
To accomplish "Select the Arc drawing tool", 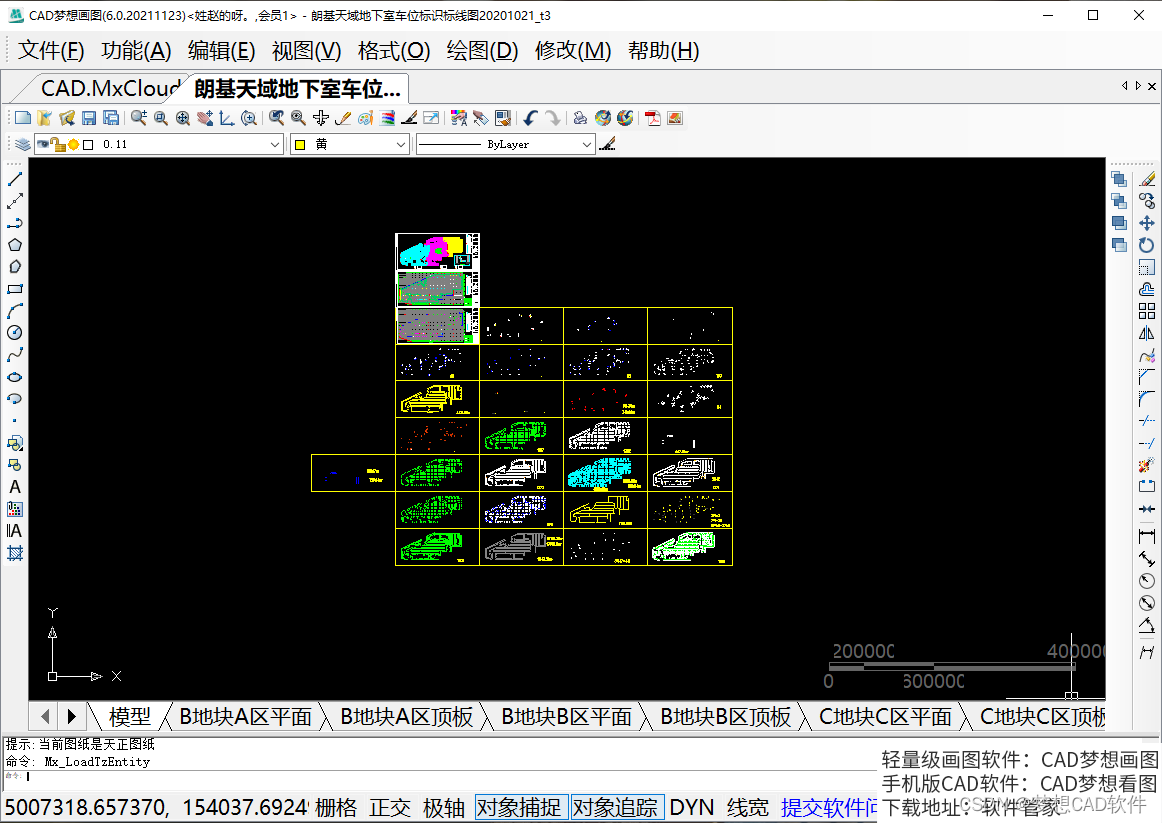I will click(x=15, y=311).
